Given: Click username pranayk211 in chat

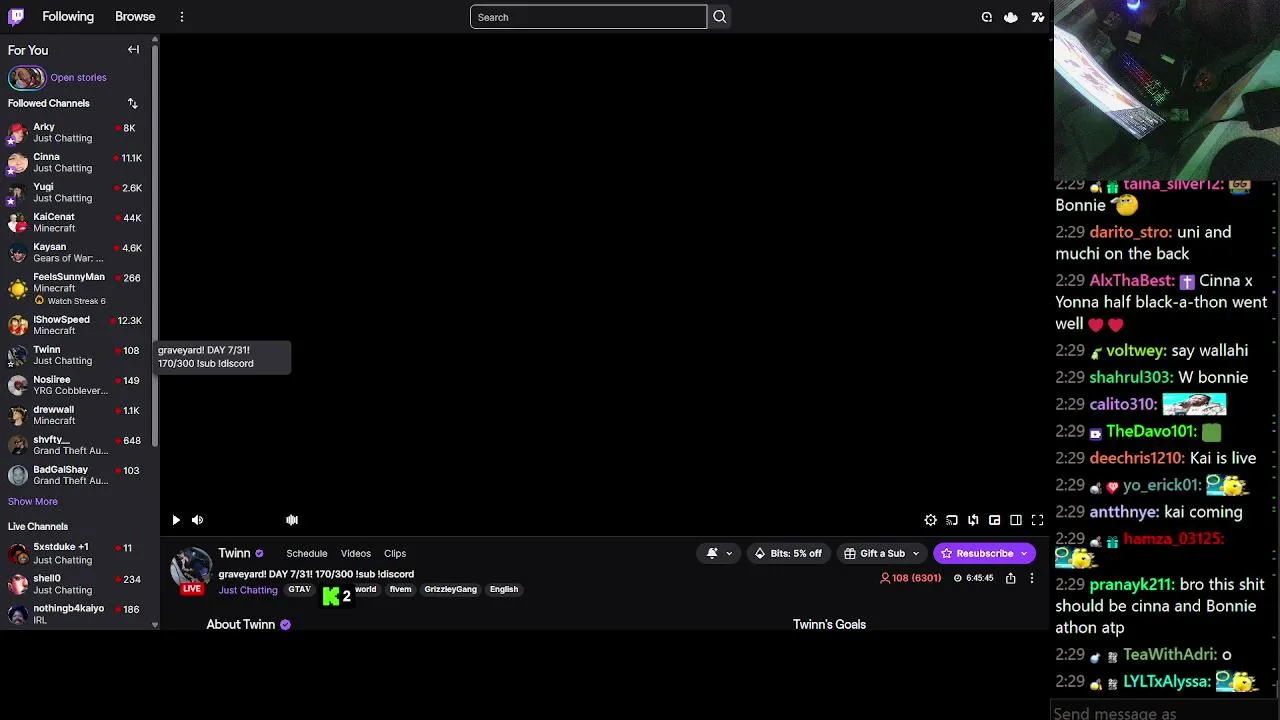Looking at the screenshot, I should (x=1131, y=585).
